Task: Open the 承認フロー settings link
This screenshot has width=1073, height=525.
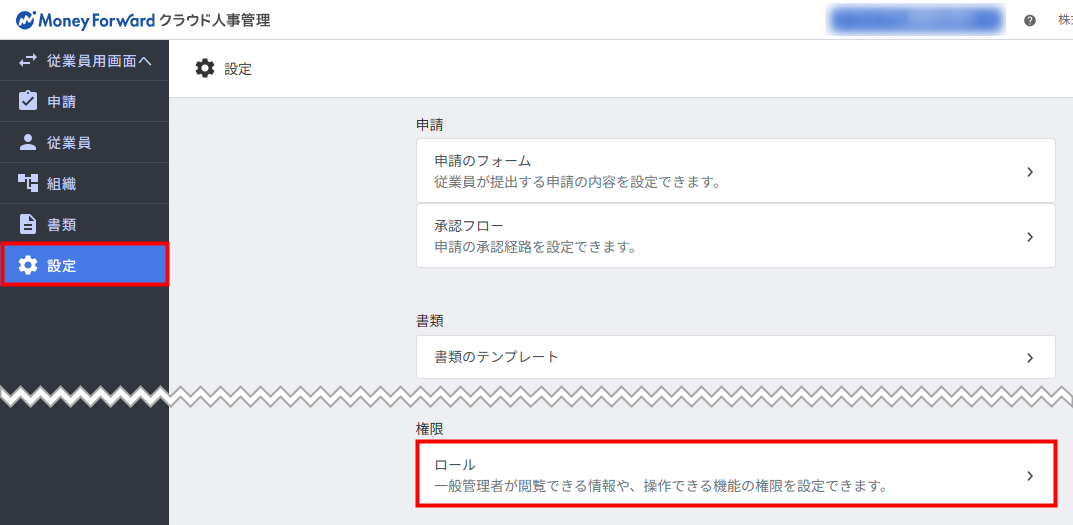Action: [x=470, y=226]
